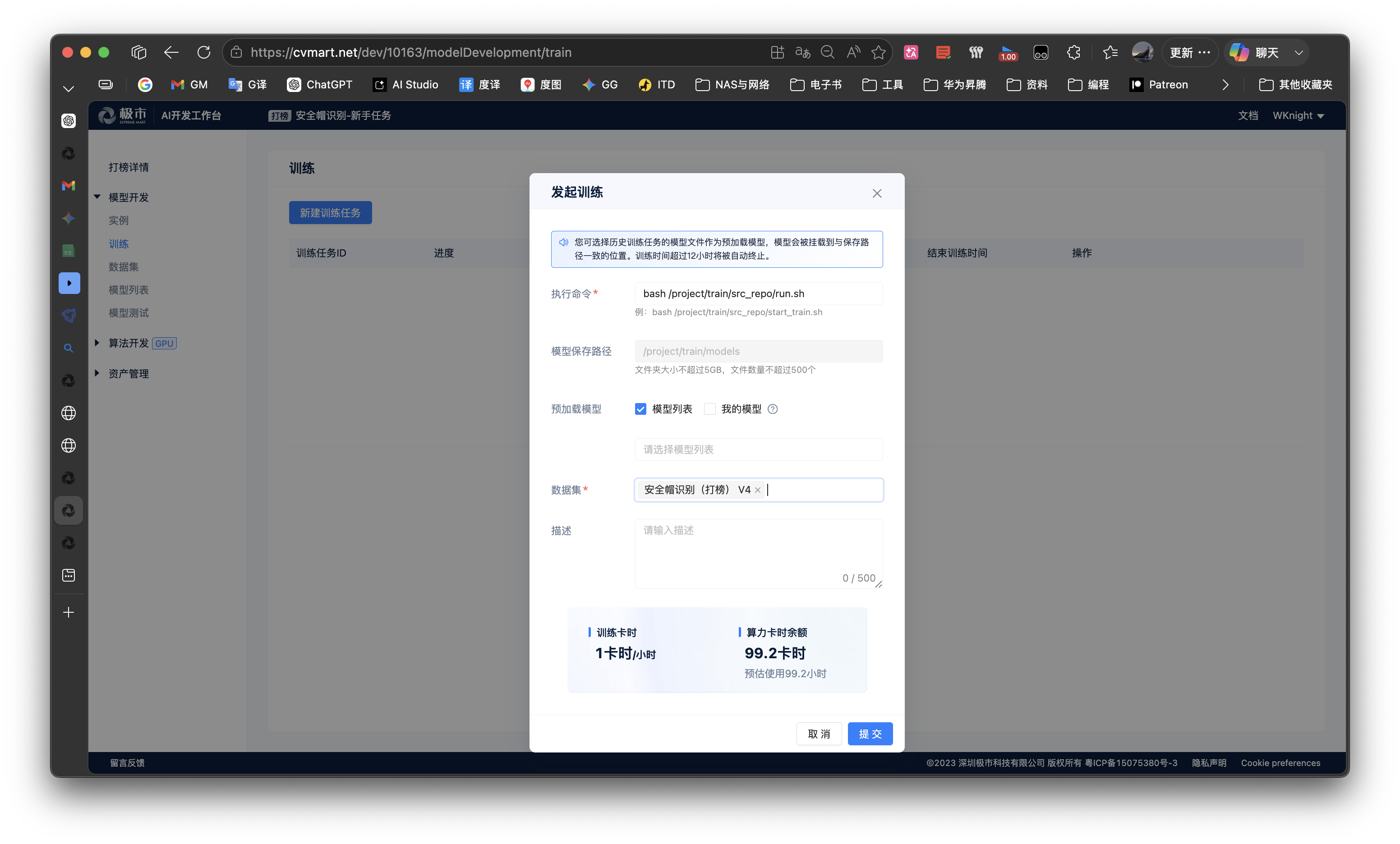Uncheck the 模型列表 checkbox
Viewport: 1400px width, 844px height.
[640, 409]
